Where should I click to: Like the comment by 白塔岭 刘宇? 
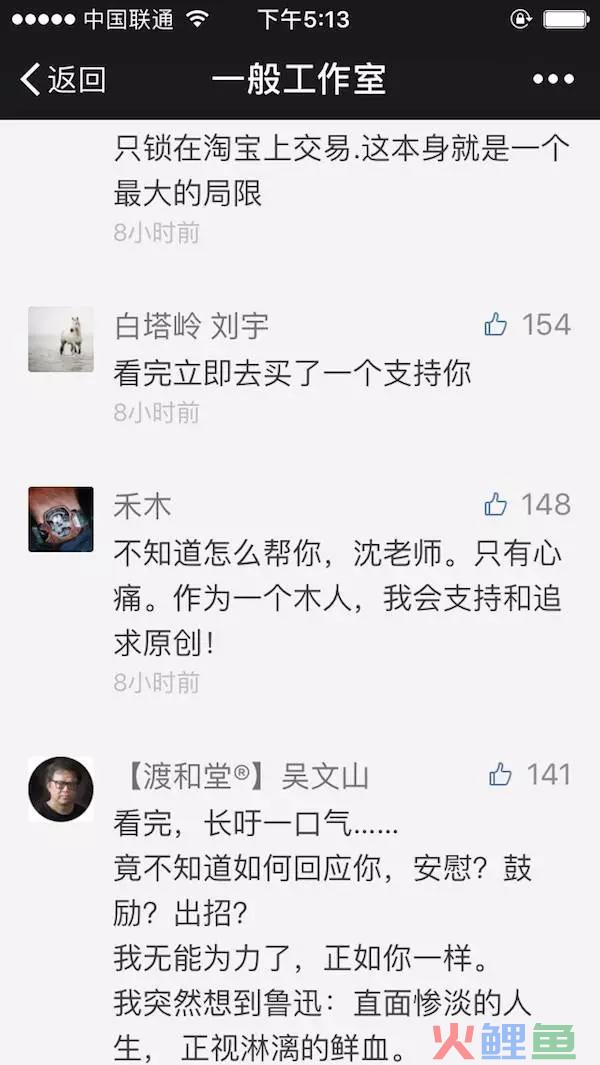[x=496, y=325]
